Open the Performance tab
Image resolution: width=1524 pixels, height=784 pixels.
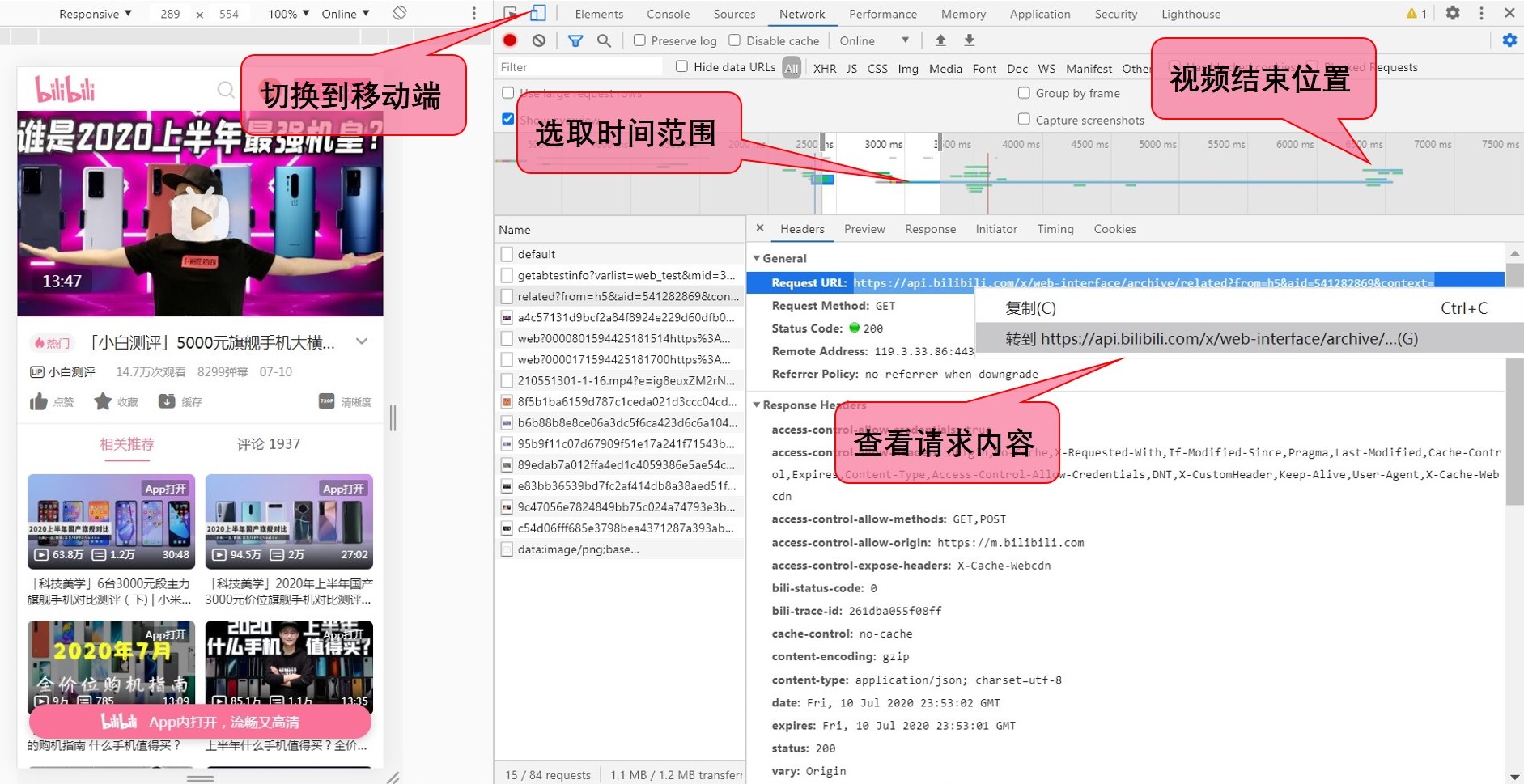[x=883, y=14]
